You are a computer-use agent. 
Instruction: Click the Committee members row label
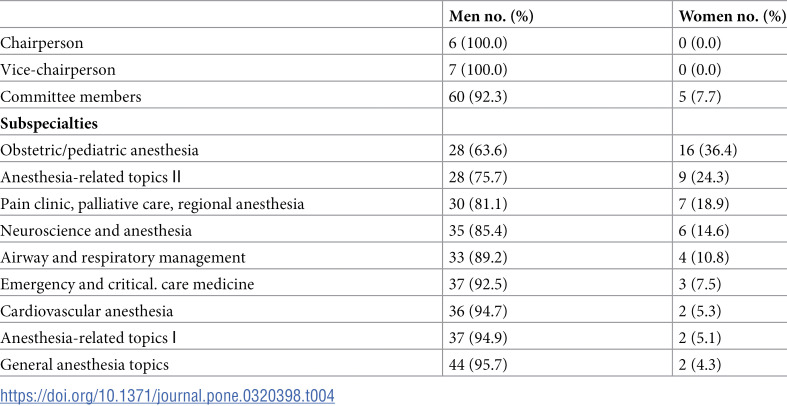[71, 97]
